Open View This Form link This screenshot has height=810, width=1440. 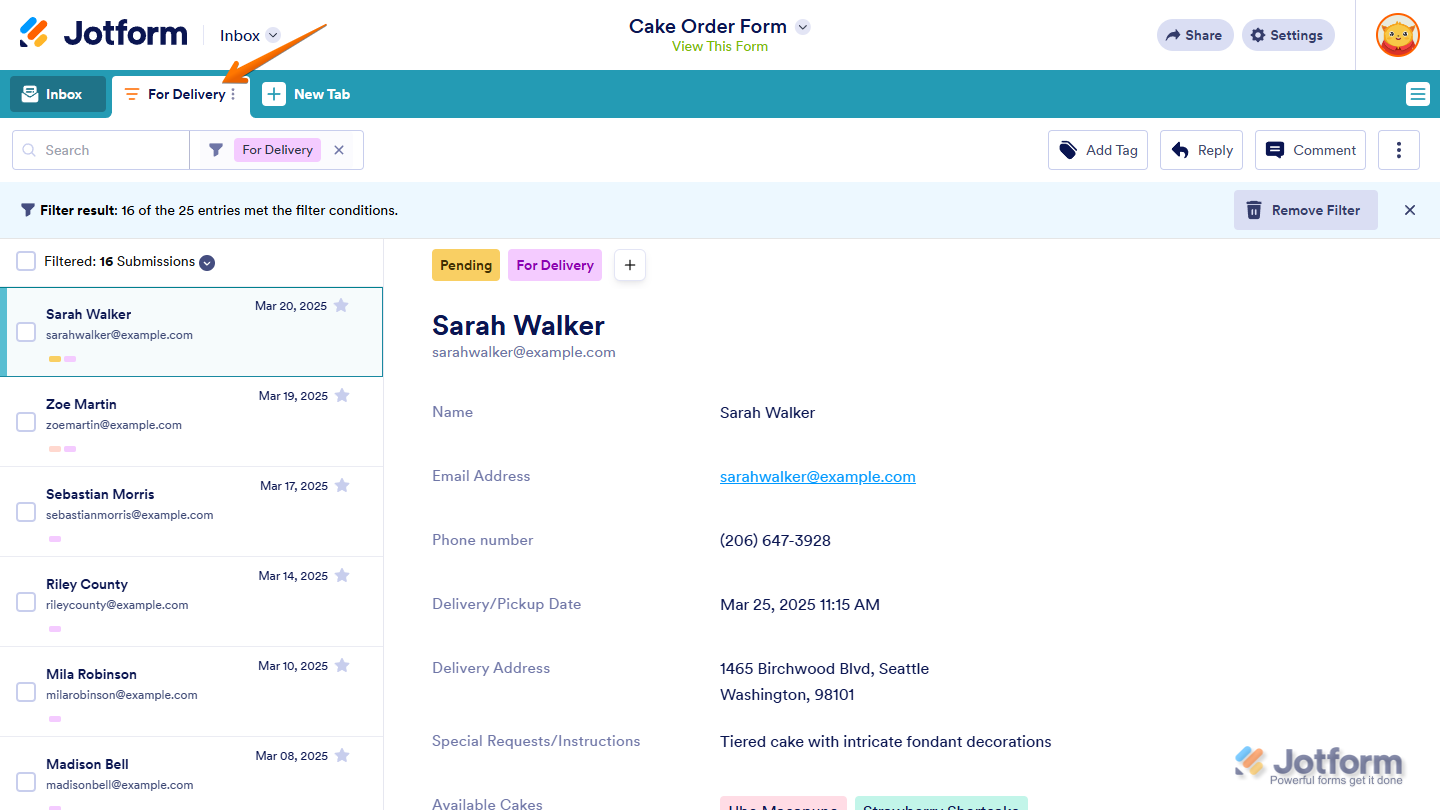pyautogui.click(x=719, y=46)
